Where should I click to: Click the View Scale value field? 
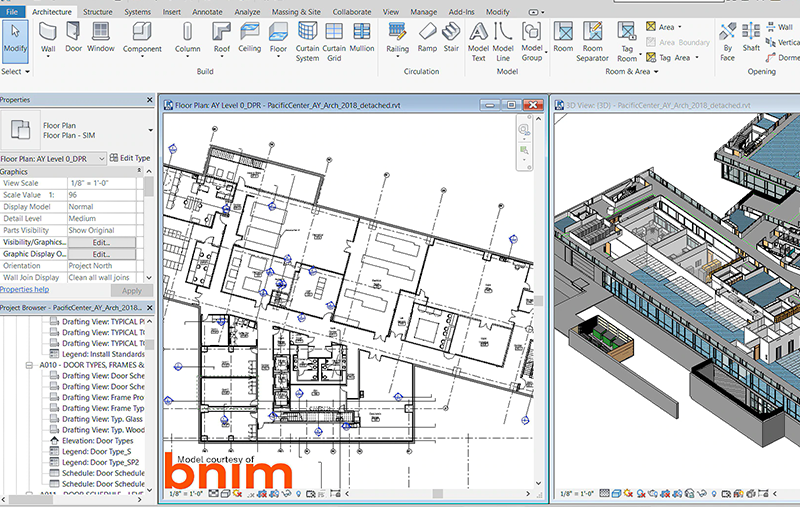[x=102, y=183]
